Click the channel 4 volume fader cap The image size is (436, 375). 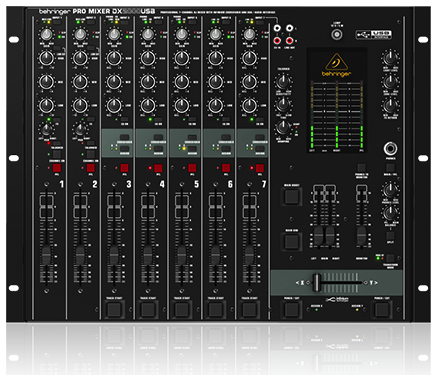point(148,255)
